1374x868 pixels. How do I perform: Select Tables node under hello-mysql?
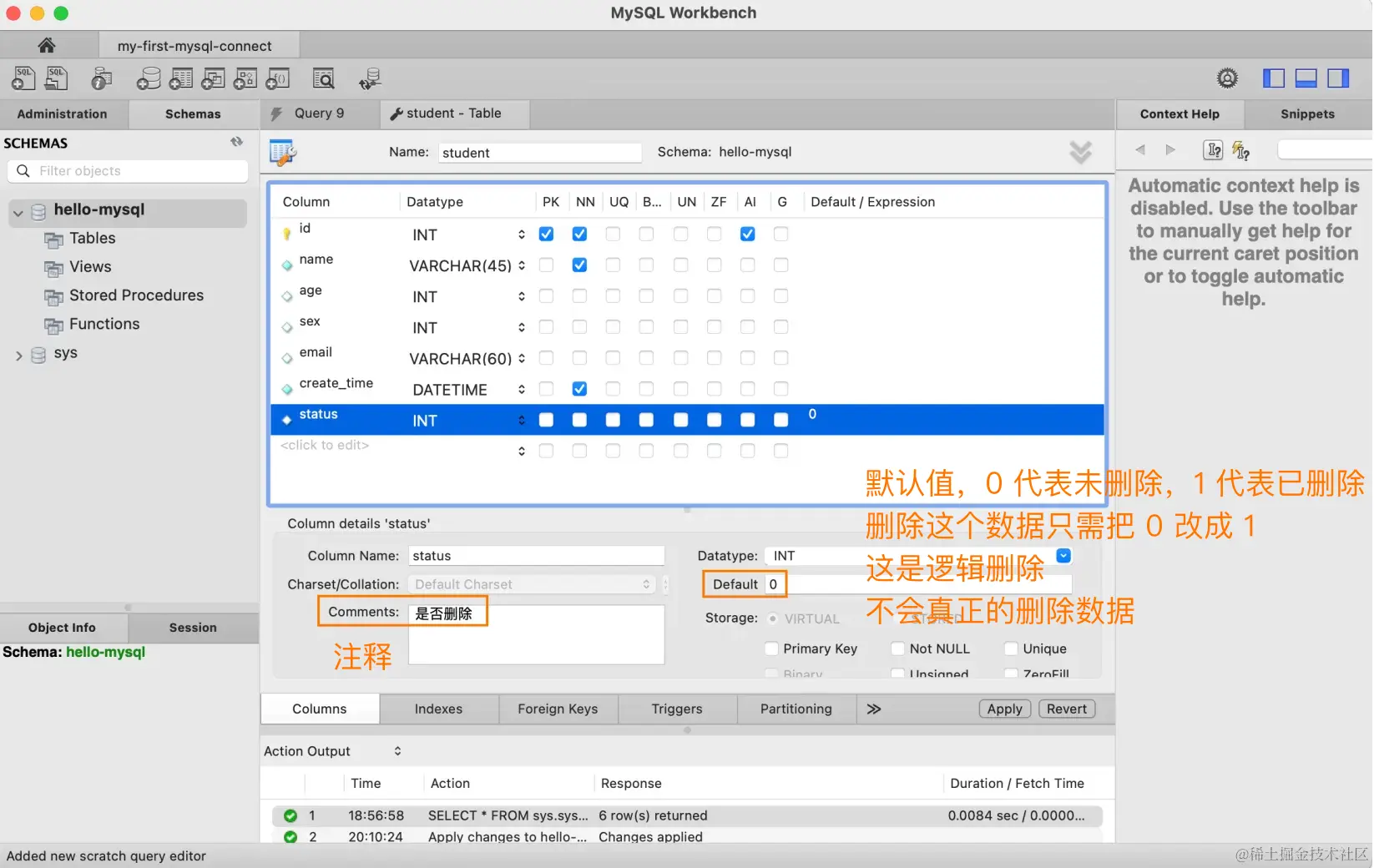92,239
